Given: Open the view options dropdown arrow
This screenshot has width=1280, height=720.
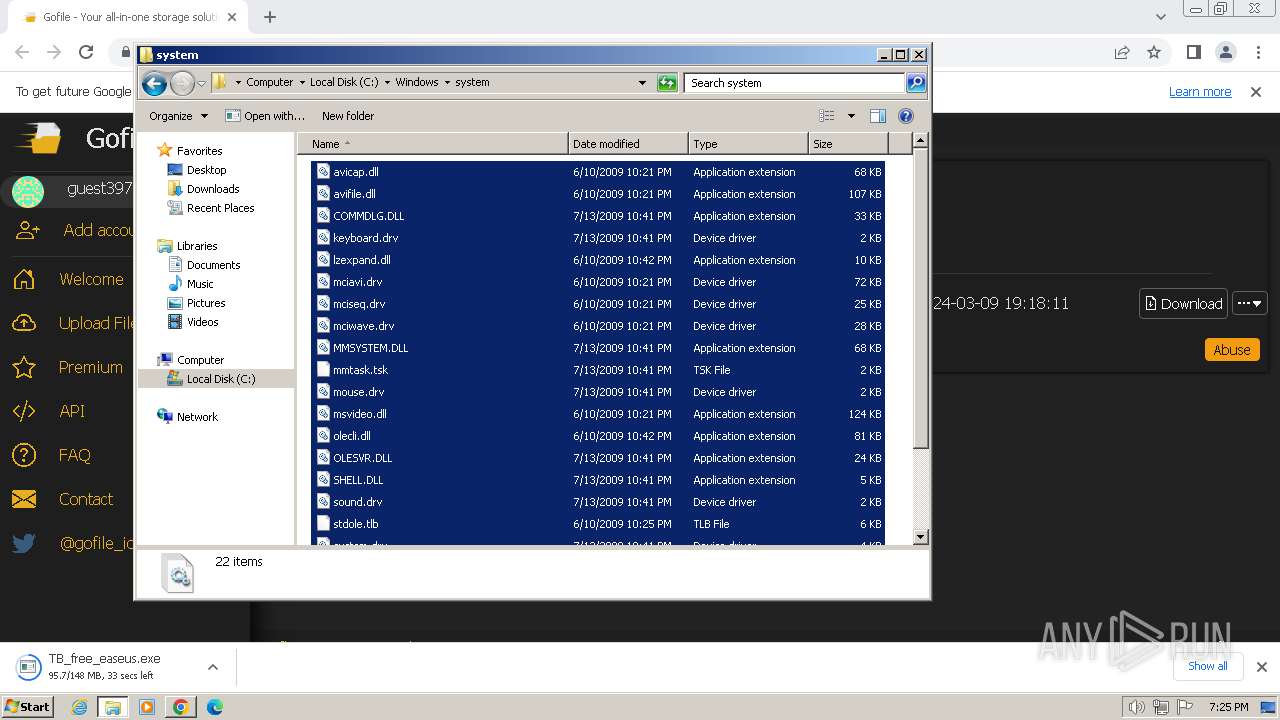Looking at the screenshot, I should click(851, 116).
